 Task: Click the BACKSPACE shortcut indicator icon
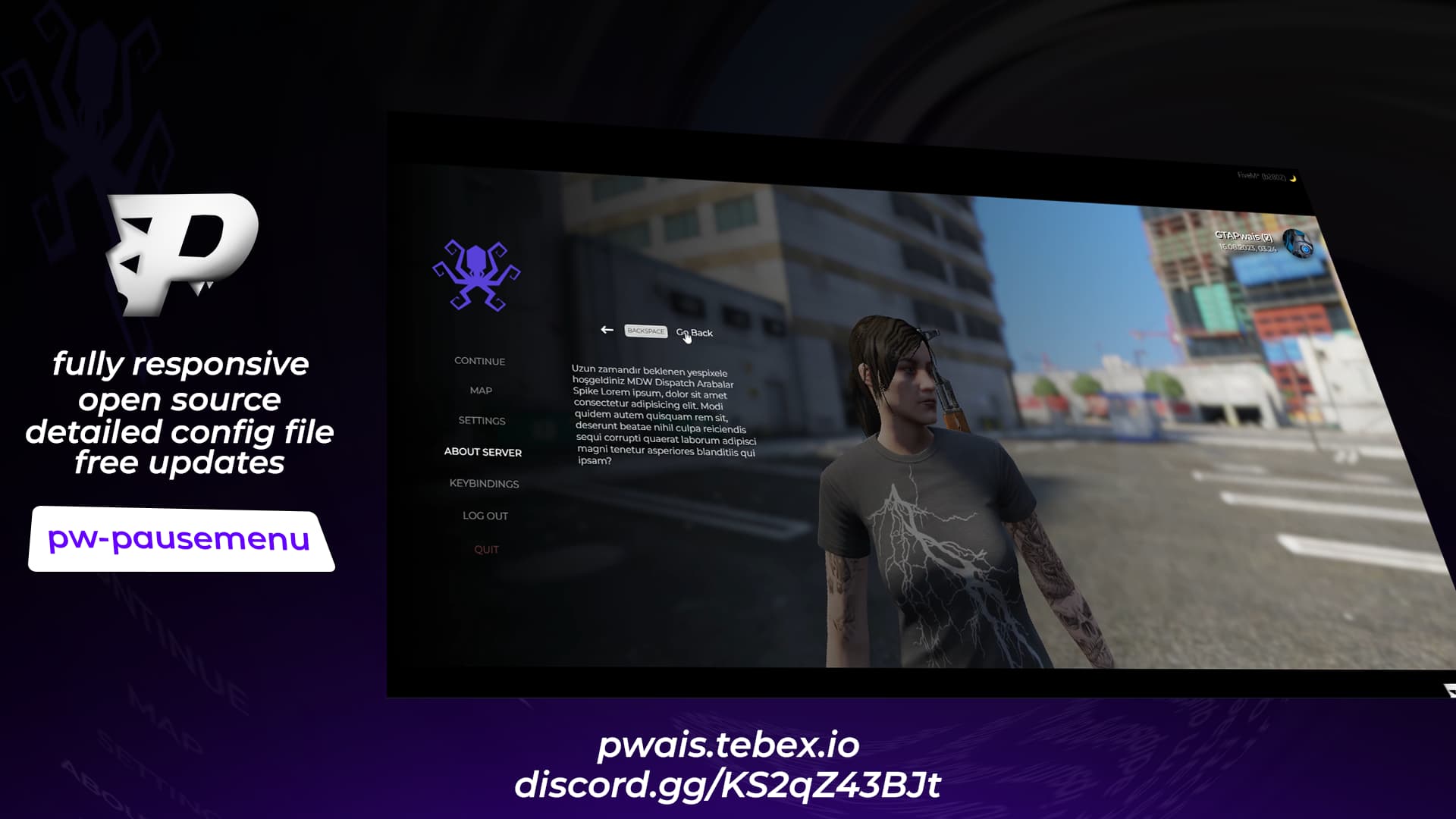tap(645, 330)
